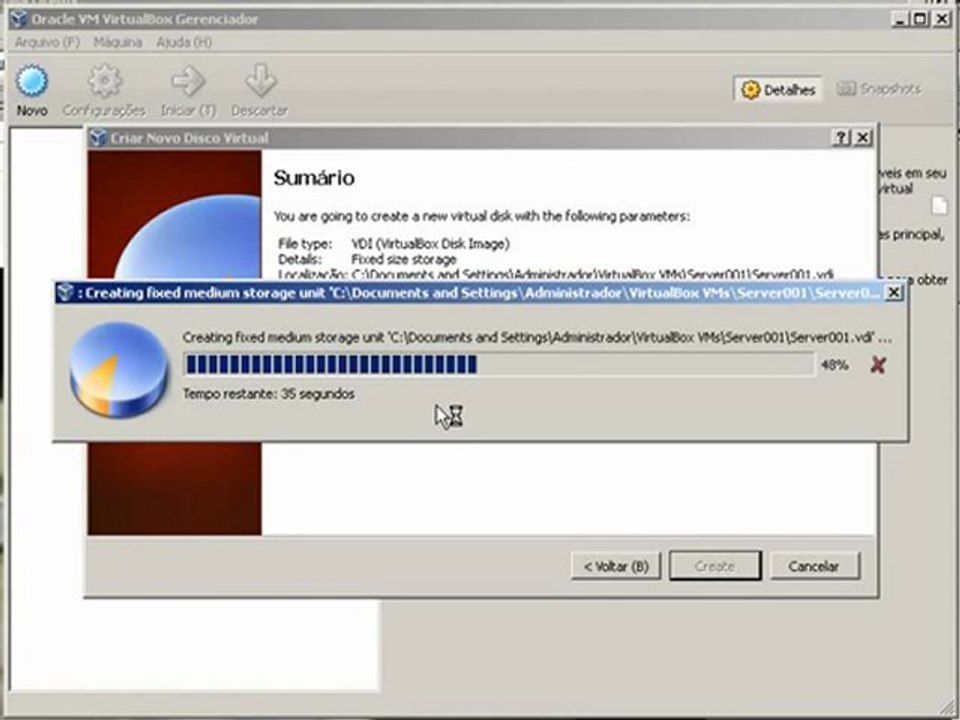Viewport: 960px width, 720px height.
Task: Cancel disk creation with red X icon
Action: tap(878, 365)
